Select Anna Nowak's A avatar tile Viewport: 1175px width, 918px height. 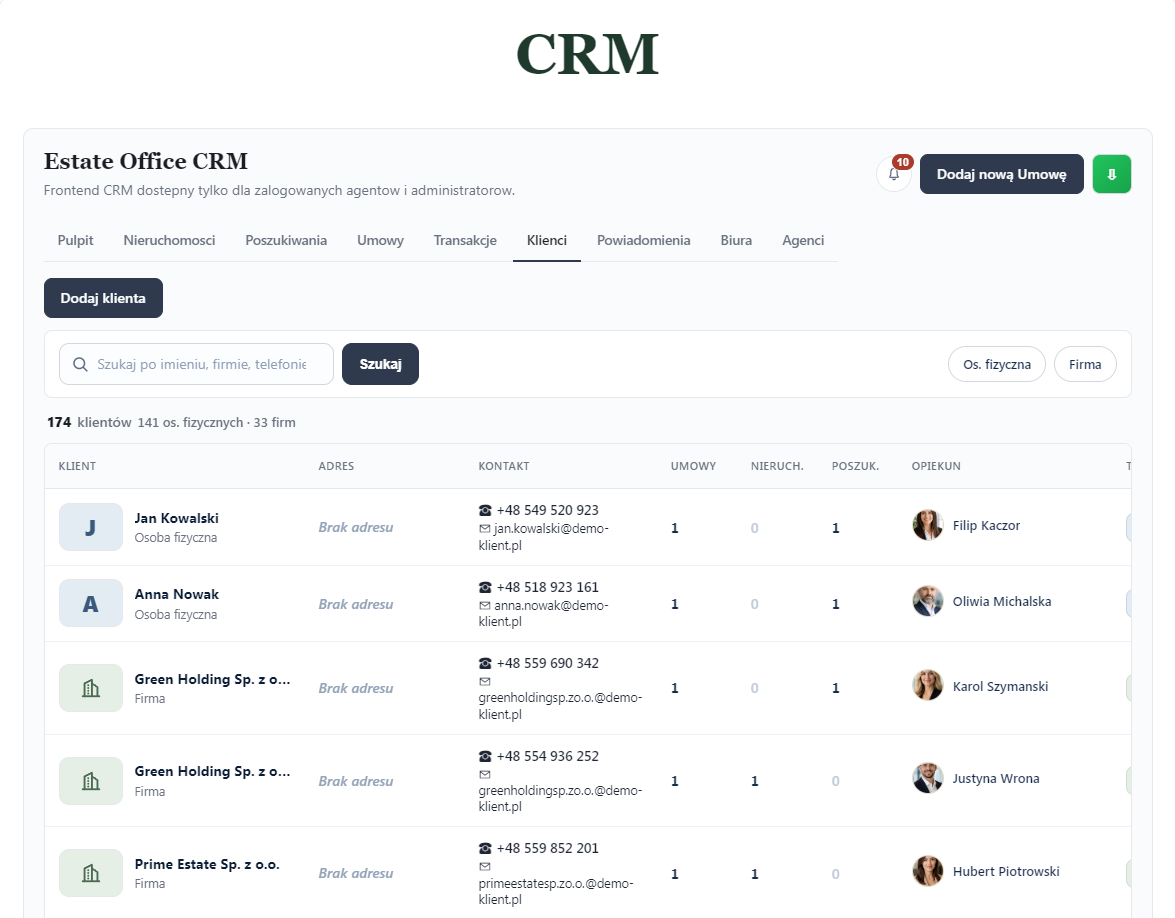point(91,603)
